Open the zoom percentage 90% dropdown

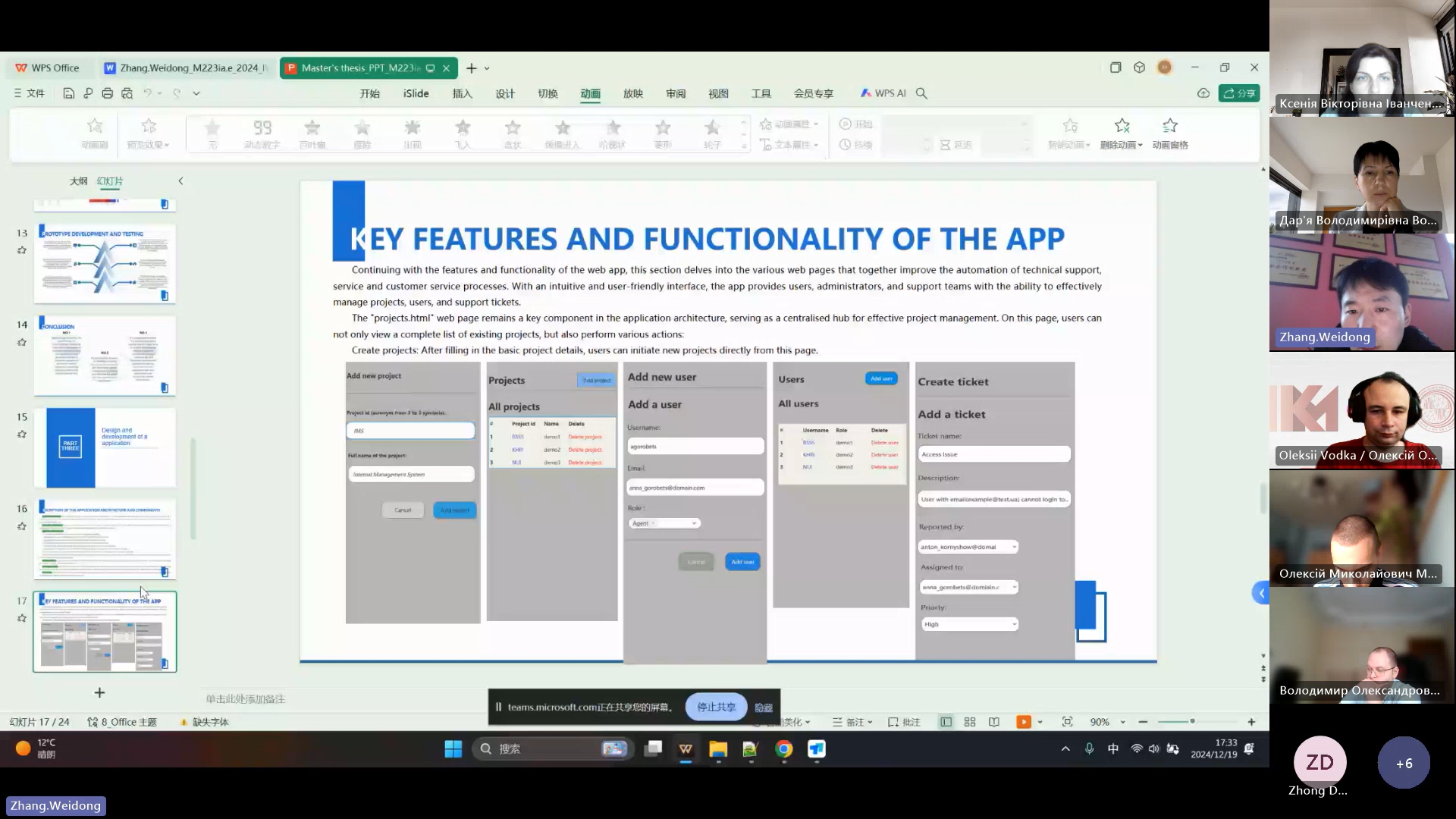1123,722
